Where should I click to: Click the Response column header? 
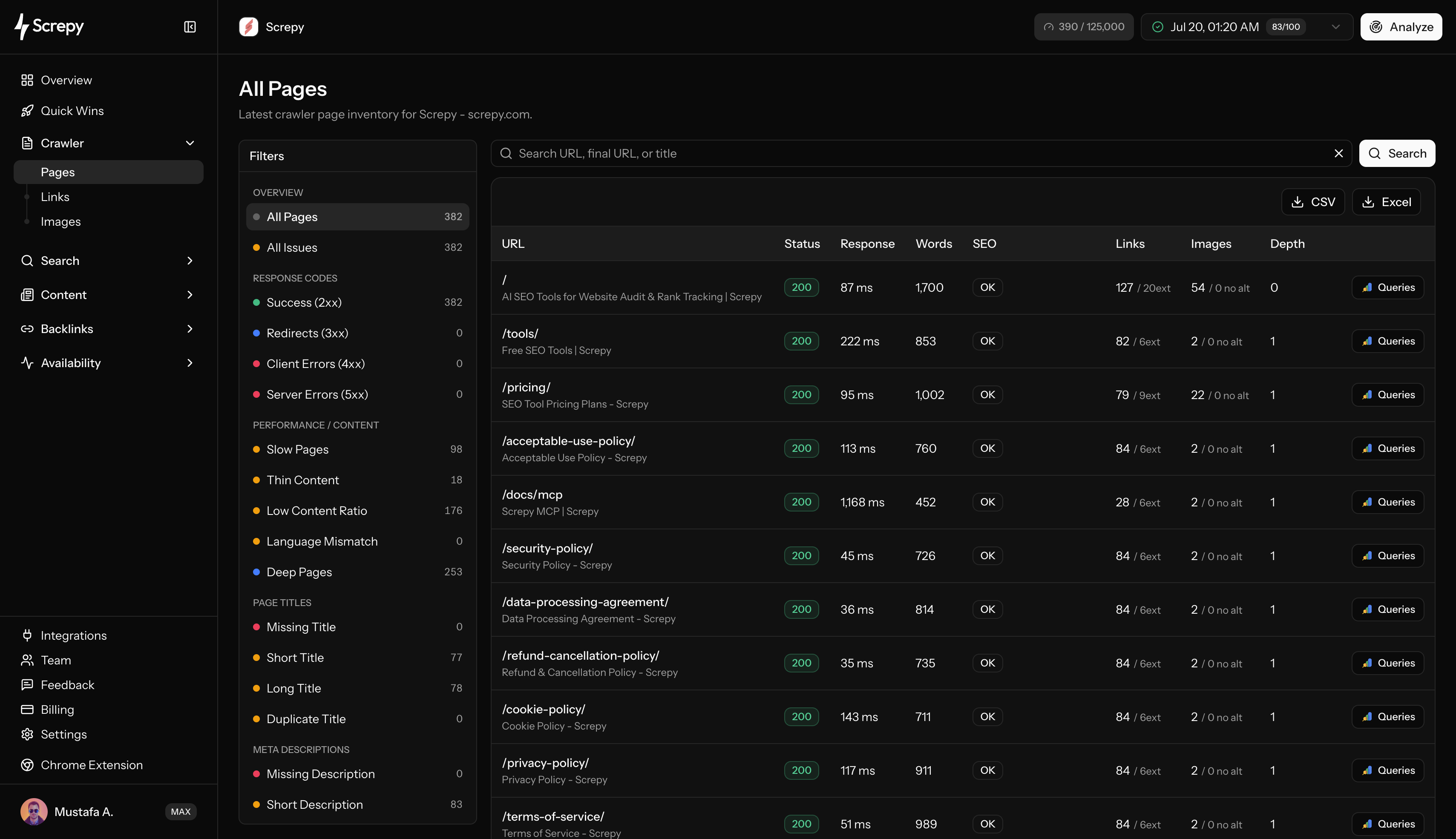pos(867,244)
